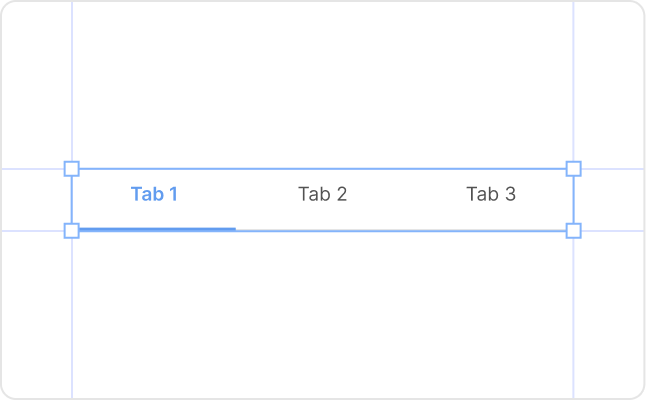The width and height of the screenshot is (646, 400).
Task: Click the left vertical guide line above the frame
Action: click(72, 80)
